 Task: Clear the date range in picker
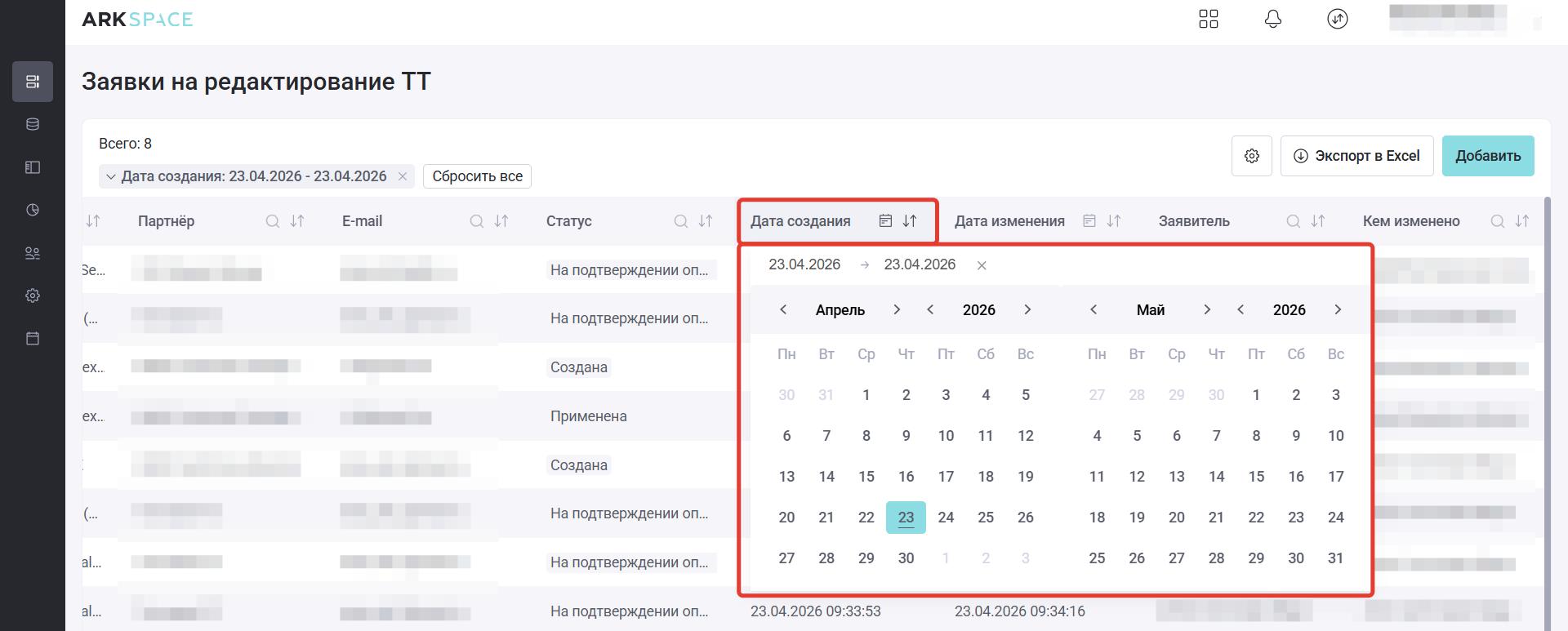(x=982, y=265)
